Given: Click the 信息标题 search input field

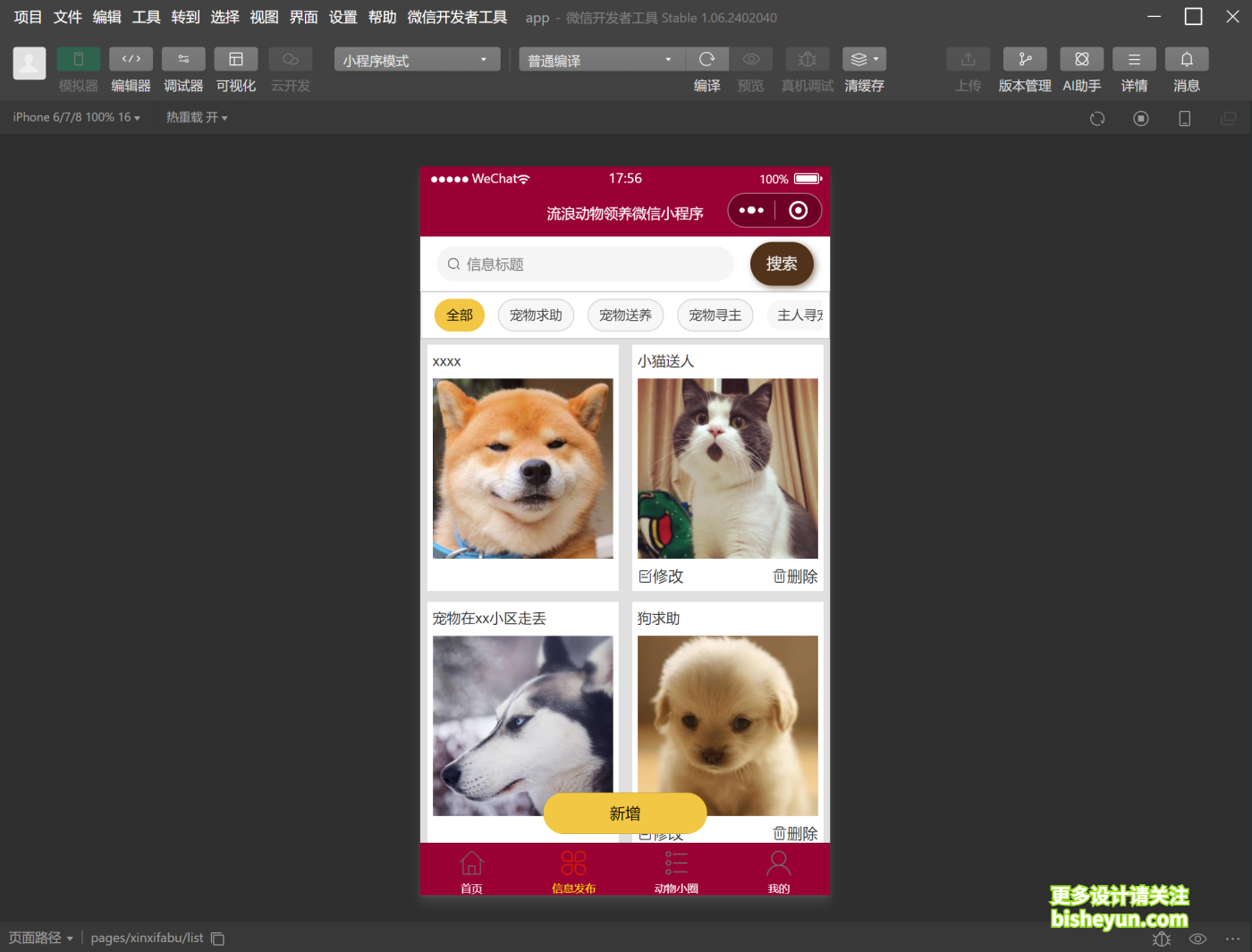Looking at the screenshot, I should point(585,264).
